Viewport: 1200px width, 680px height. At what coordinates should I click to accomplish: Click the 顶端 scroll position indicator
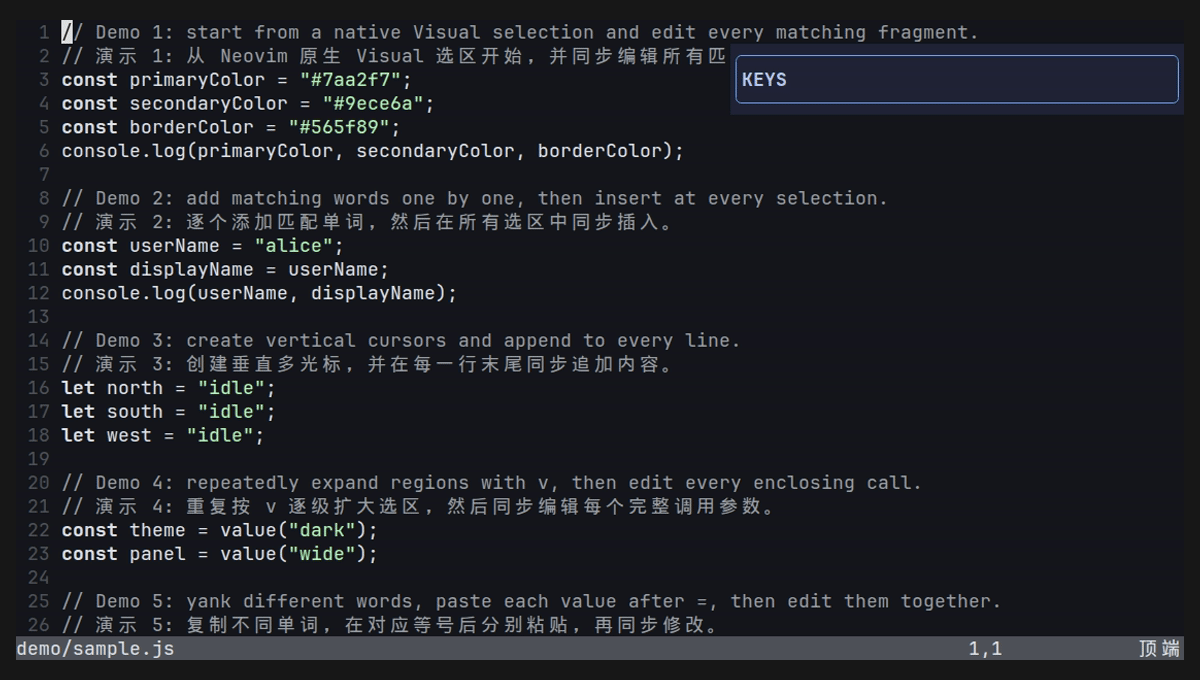click(1159, 649)
